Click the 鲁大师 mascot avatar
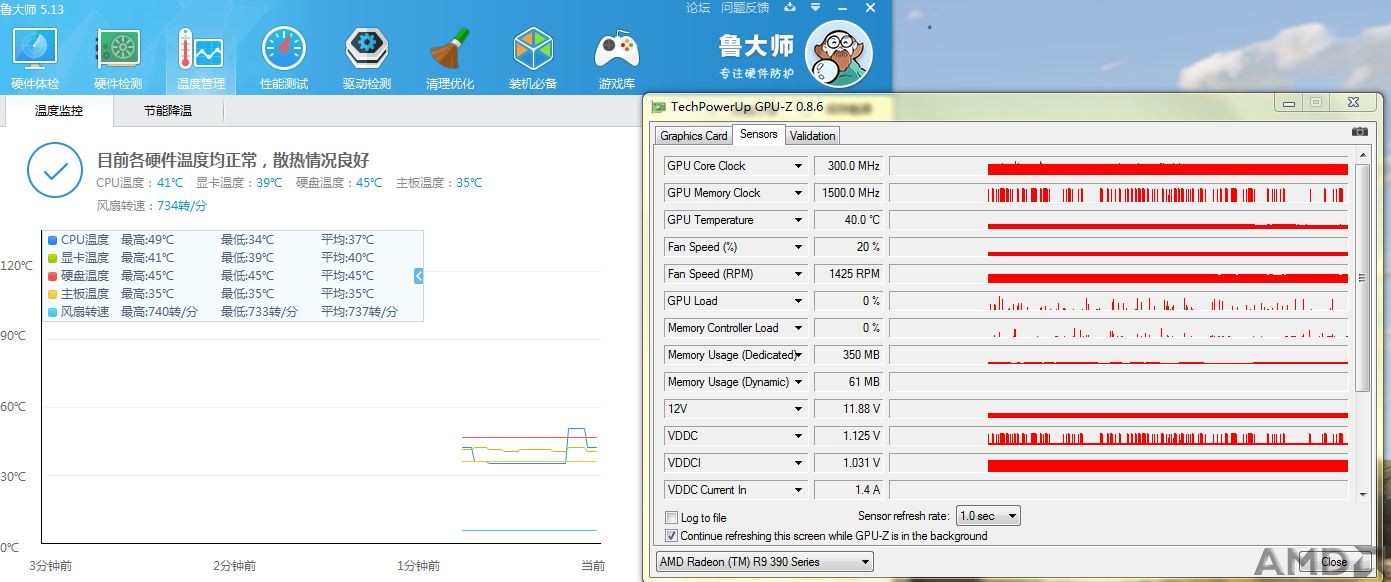The image size is (1391, 582). 838,54
